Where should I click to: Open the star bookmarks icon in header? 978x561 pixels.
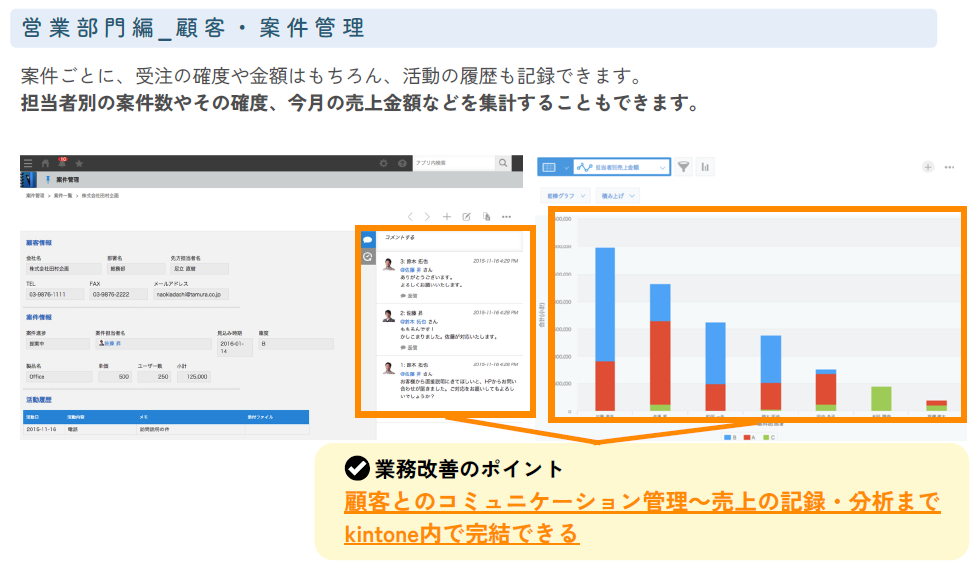click(x=79, y=163)
